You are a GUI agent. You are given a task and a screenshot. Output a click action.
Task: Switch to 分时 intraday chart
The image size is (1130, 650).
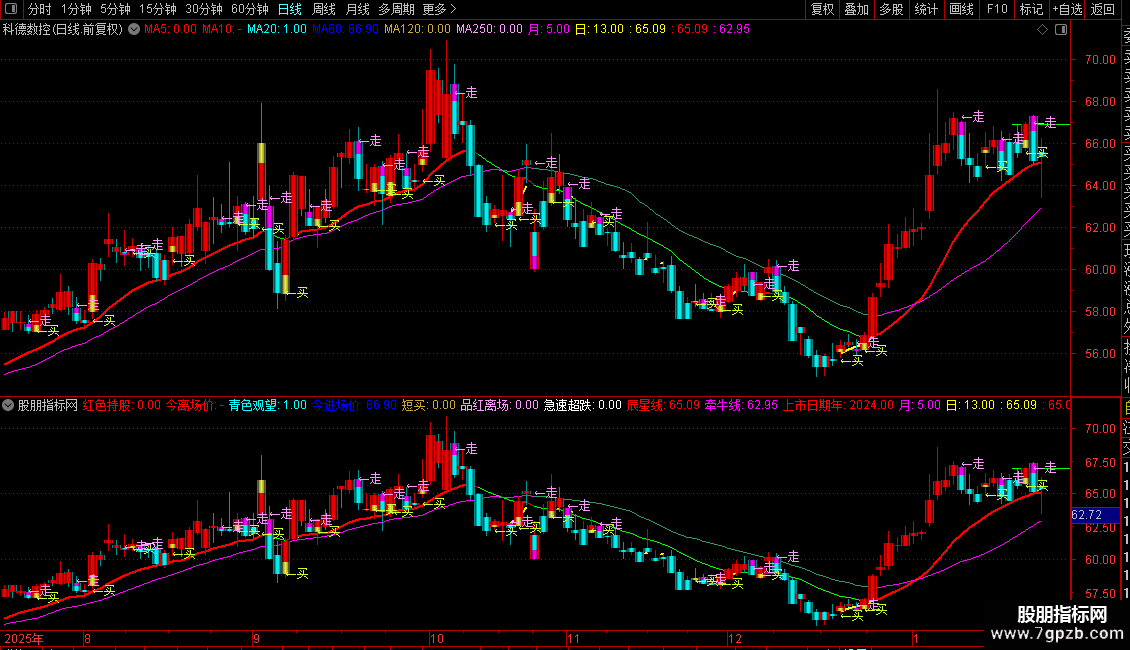coord(40,9)
